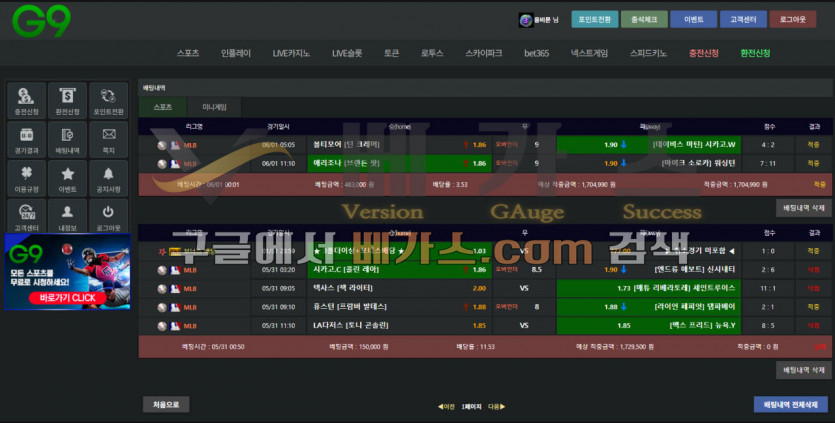
Task: Click blue 이벤트 button in header
Action: tap(693, 20)
